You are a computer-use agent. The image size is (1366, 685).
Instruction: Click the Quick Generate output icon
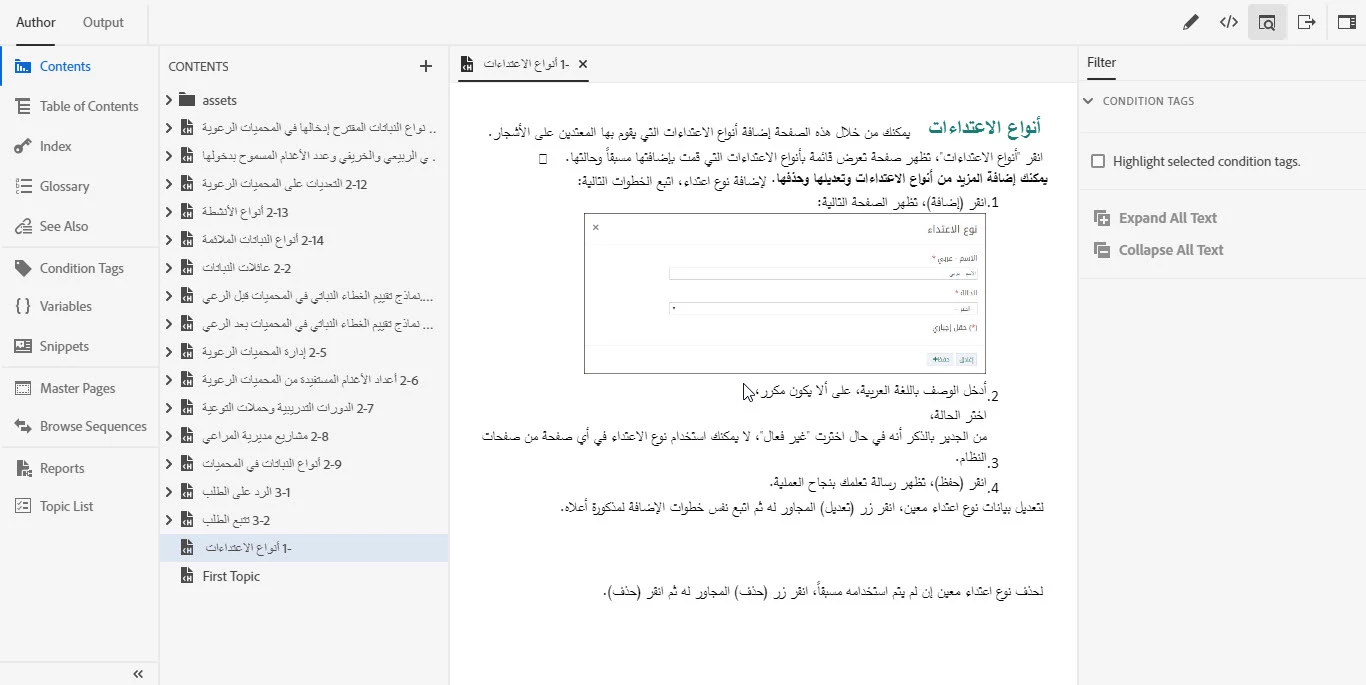[1306, 22]
